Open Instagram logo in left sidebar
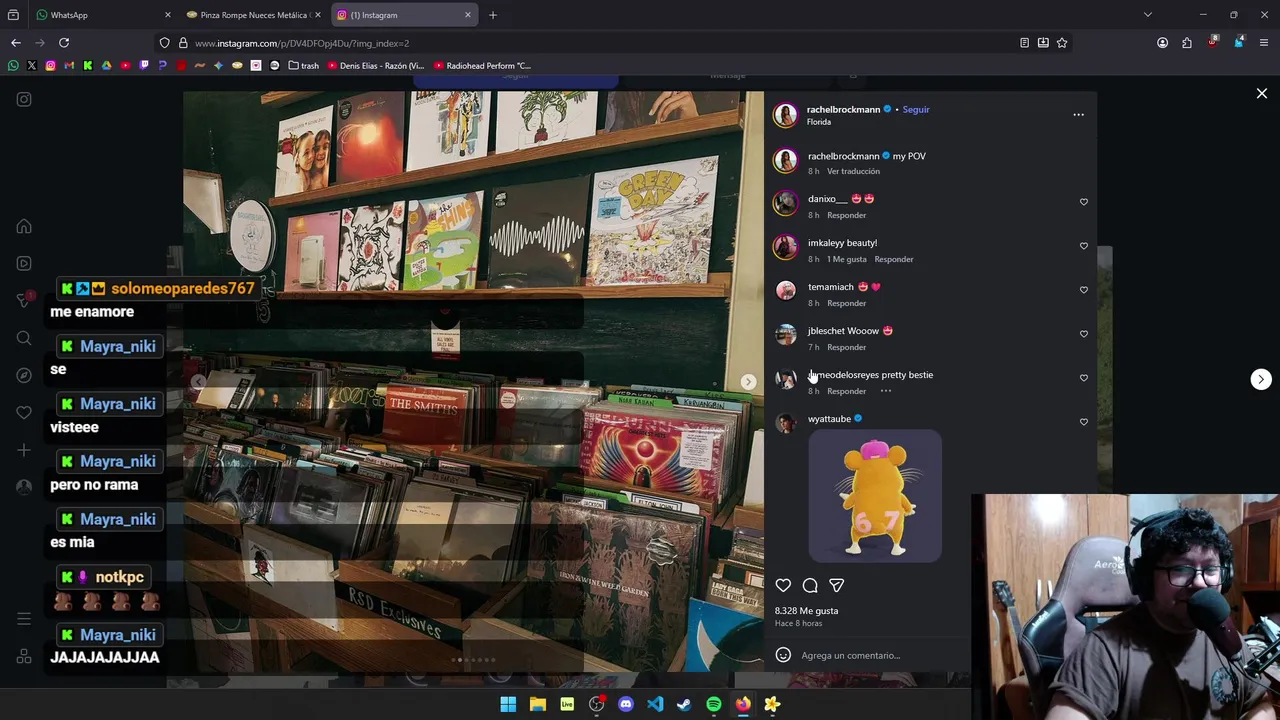This screenshot has width=1280, height=720. coord(24,99)
